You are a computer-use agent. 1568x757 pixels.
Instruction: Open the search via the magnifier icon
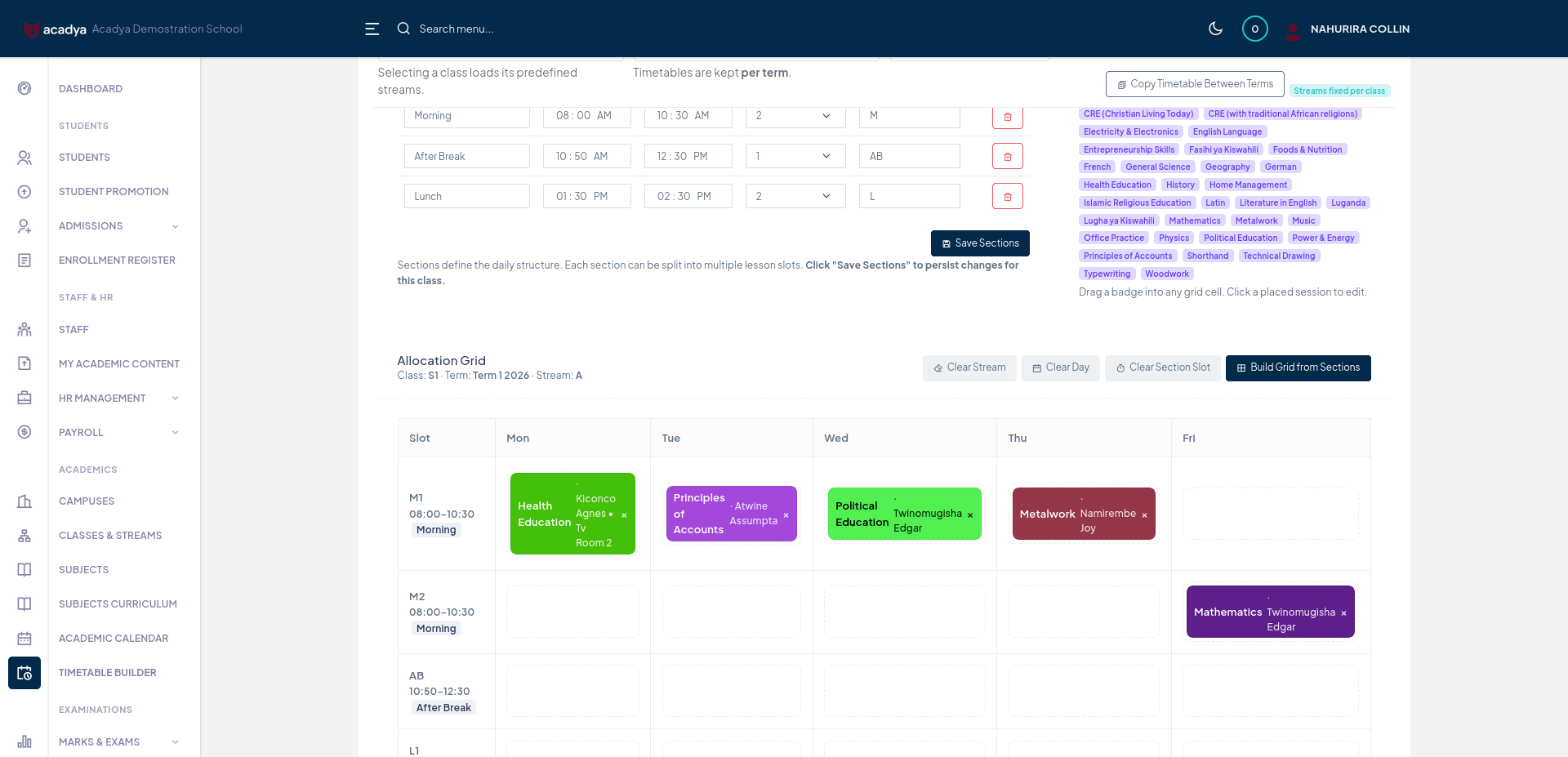pyautogui.click(x=403, y=28)
